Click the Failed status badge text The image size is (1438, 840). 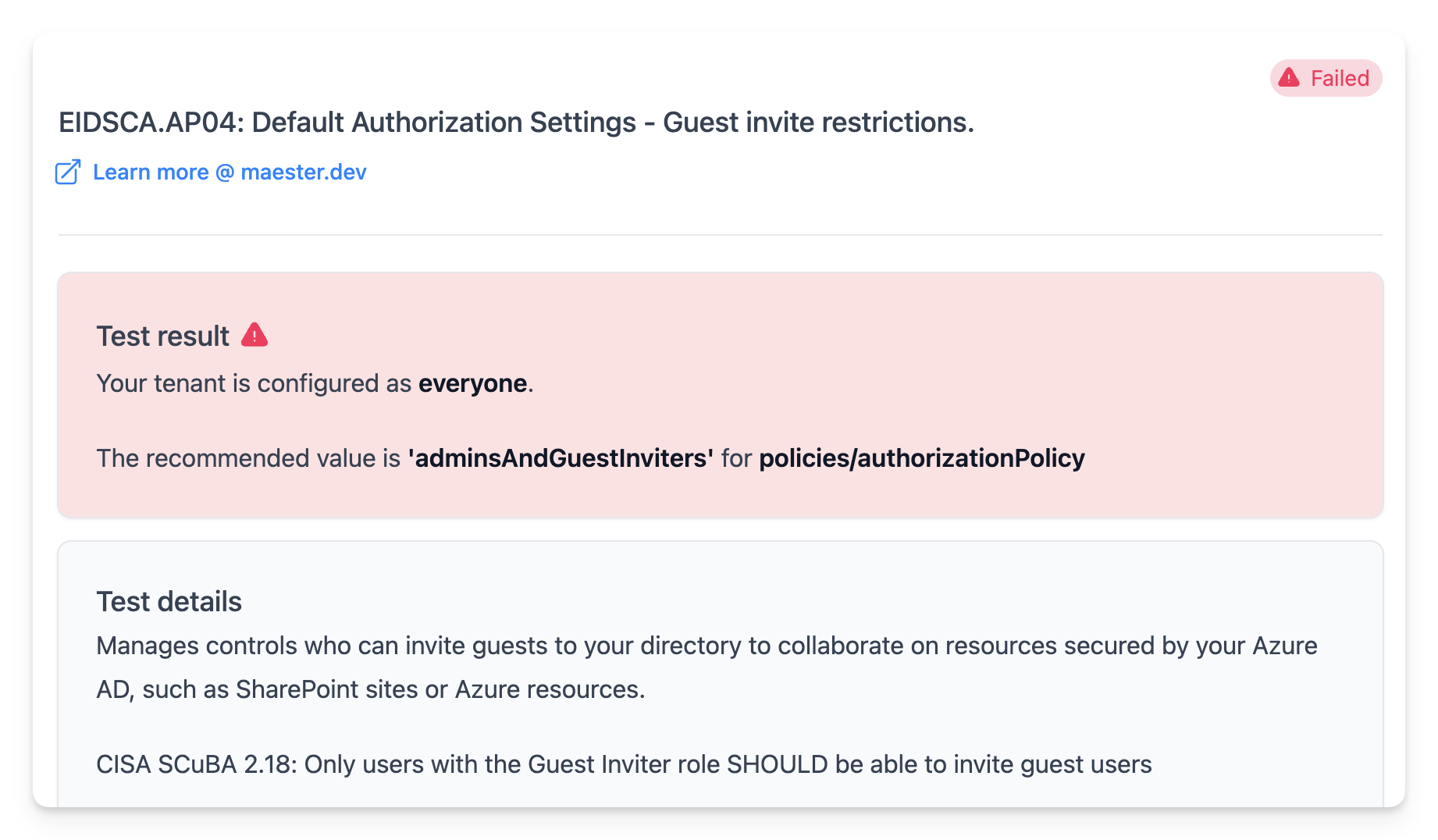click(1340, 78)
